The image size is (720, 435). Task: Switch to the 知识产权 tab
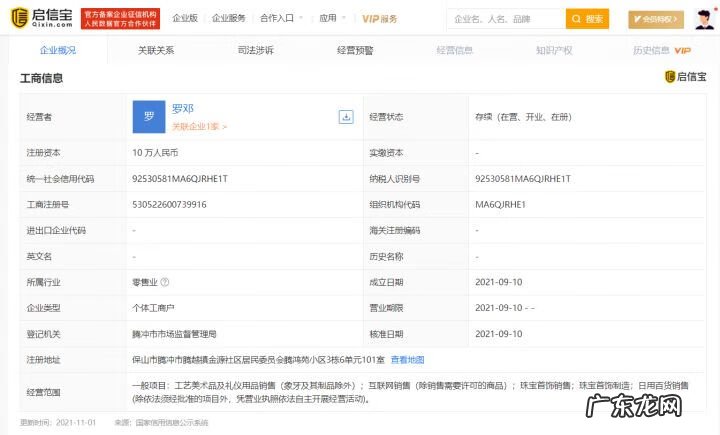(554, 50)
